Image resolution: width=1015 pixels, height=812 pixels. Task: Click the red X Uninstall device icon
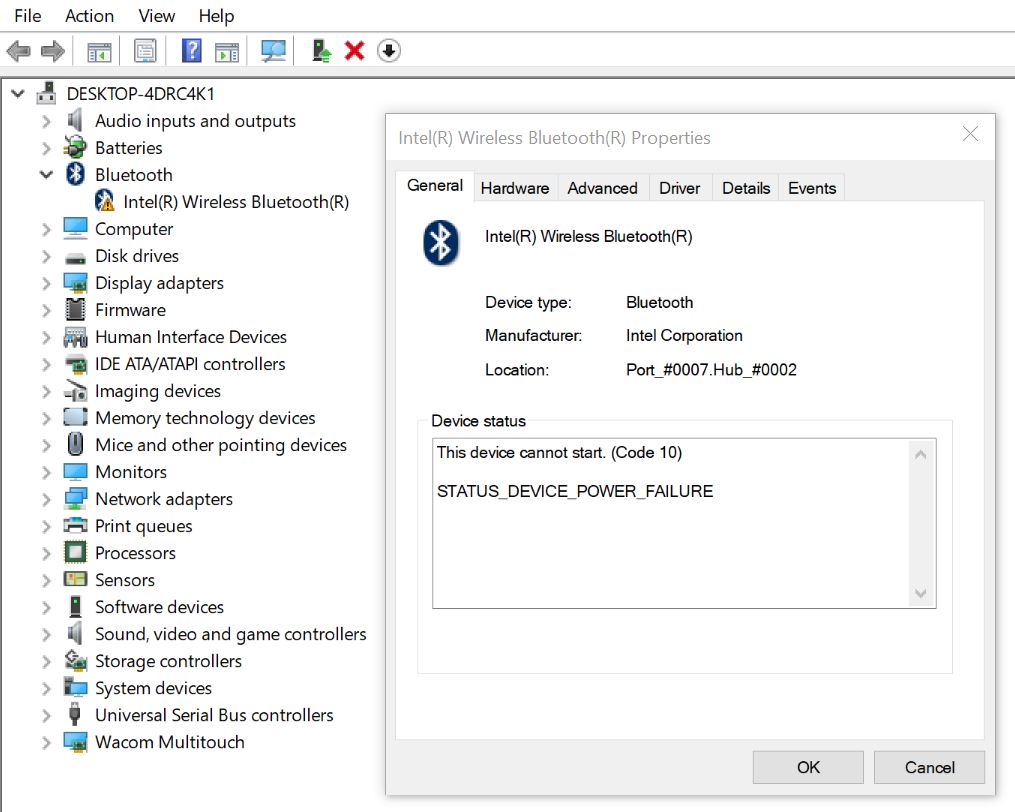[x=355, y=51]
